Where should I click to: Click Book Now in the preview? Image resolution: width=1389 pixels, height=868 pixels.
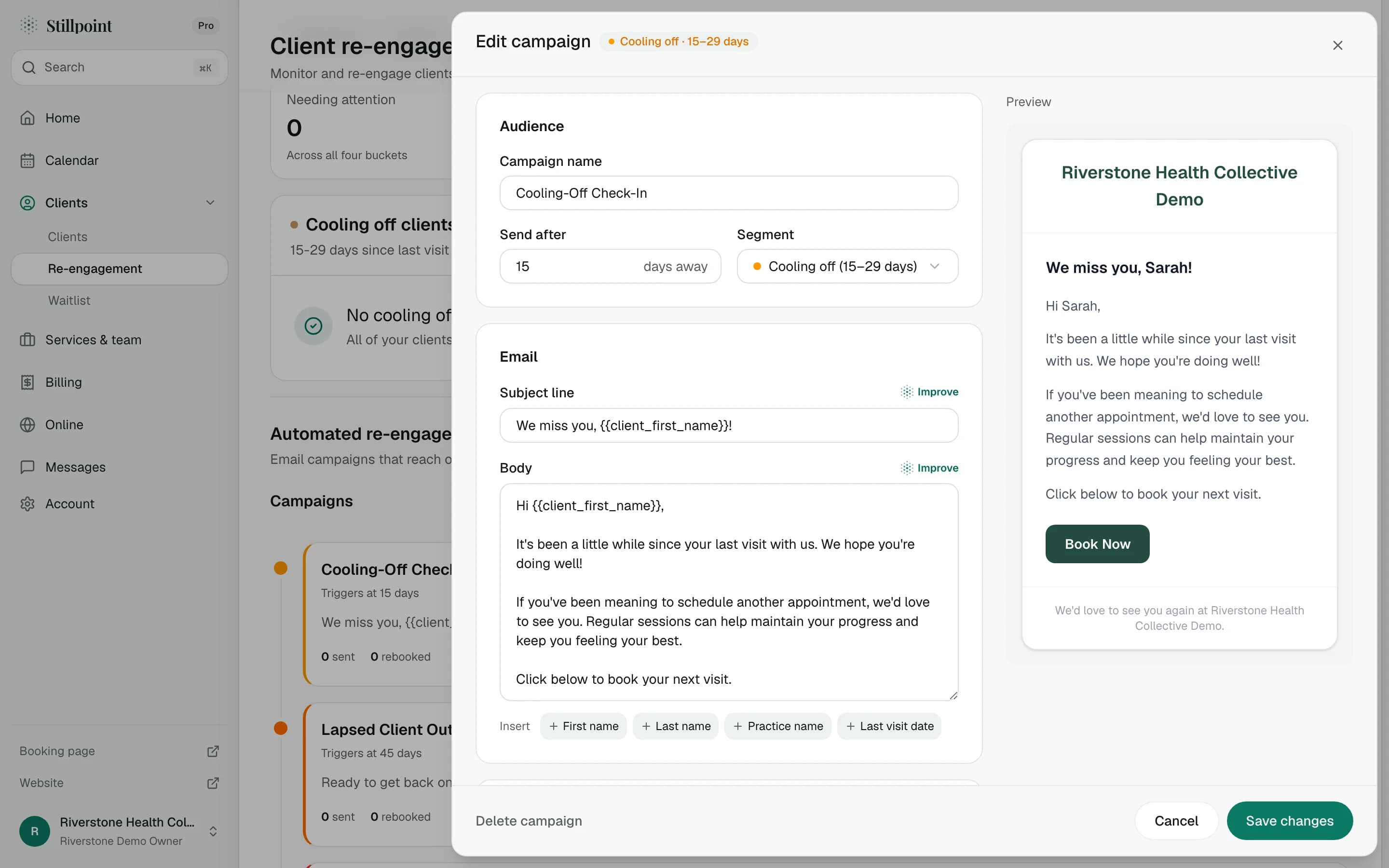pyautogui.click(x=1097, y=543)
